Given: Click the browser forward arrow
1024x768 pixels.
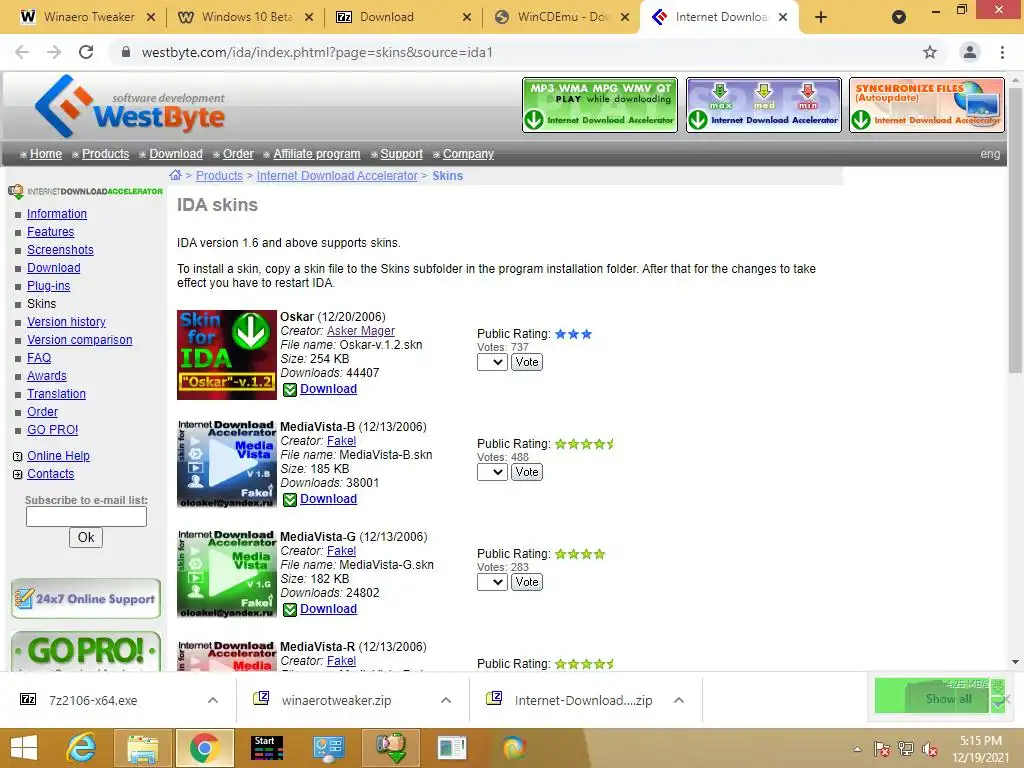Looking at the screenshot, I should coord(54,52).
